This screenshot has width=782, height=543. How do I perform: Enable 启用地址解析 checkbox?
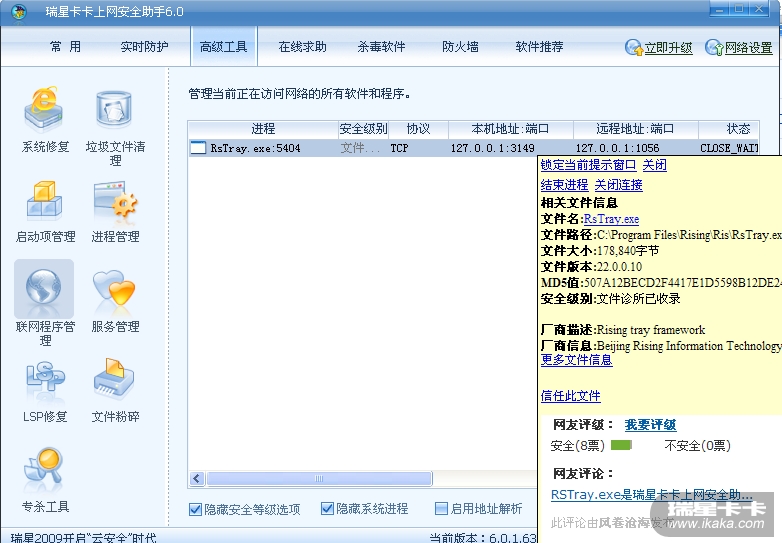click(x=441, y=509)
